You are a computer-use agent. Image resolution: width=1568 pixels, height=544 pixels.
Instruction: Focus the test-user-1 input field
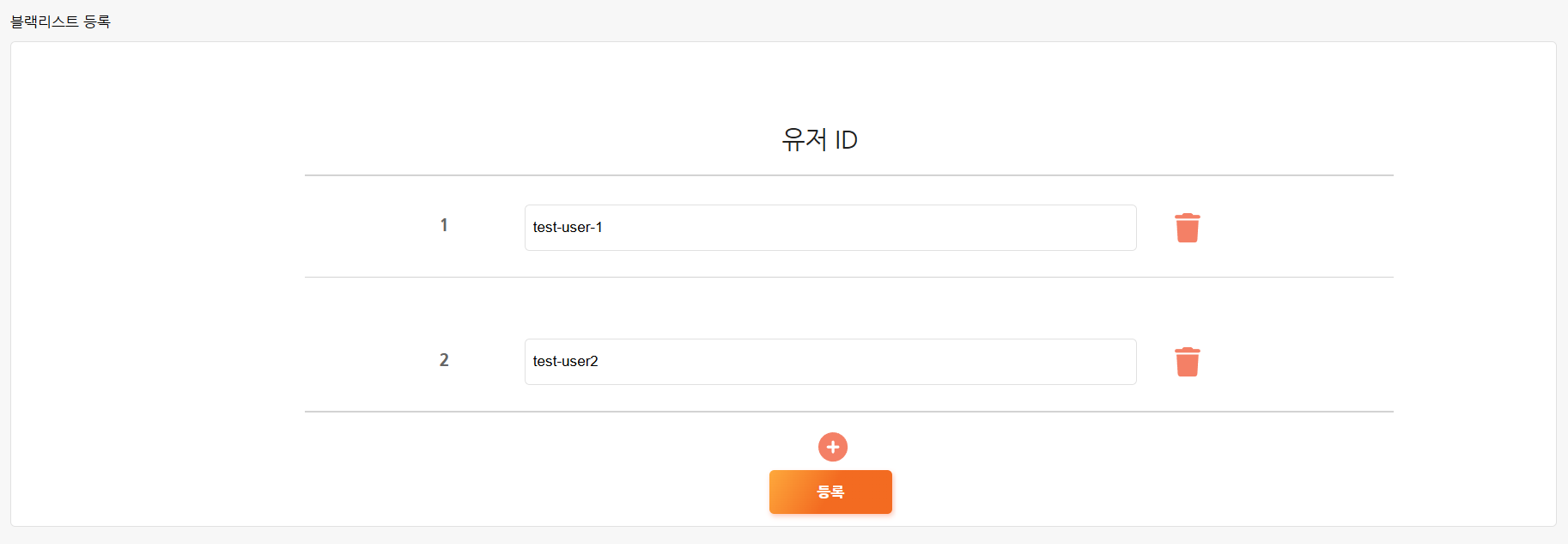coord(830,228)
